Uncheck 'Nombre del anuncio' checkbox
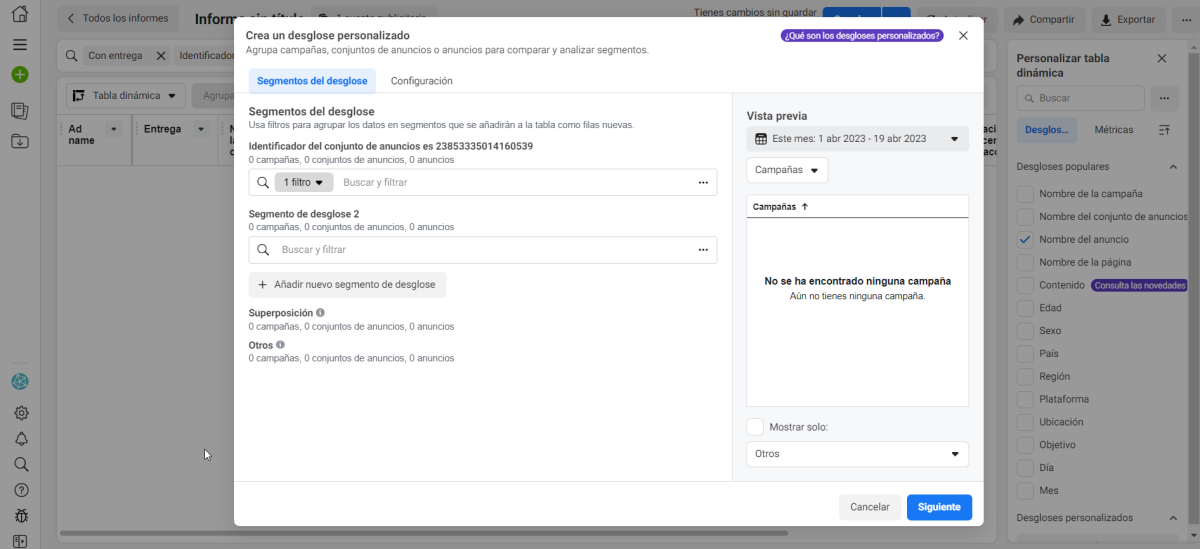The image size is (1200, 549). 1024,240
